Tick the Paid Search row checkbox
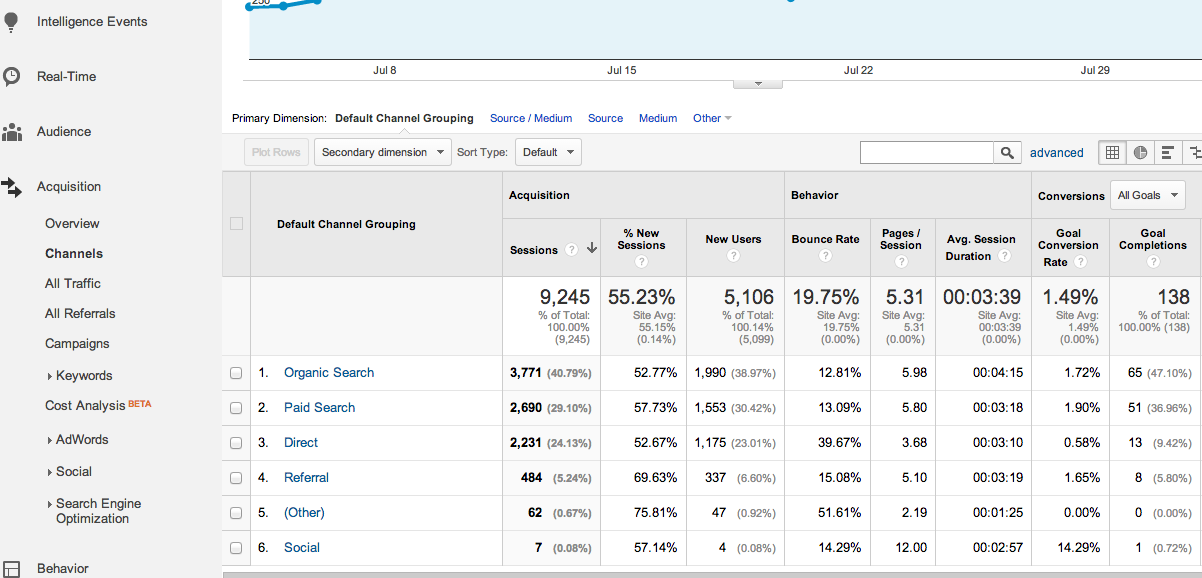The image size is (1202, 578). click(x=235, y=407)
